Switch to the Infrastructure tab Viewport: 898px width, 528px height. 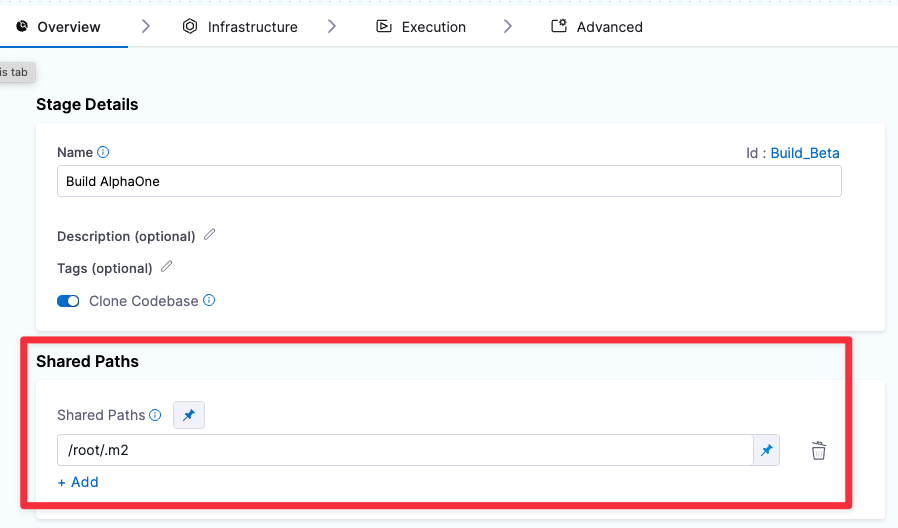[240, 27]
